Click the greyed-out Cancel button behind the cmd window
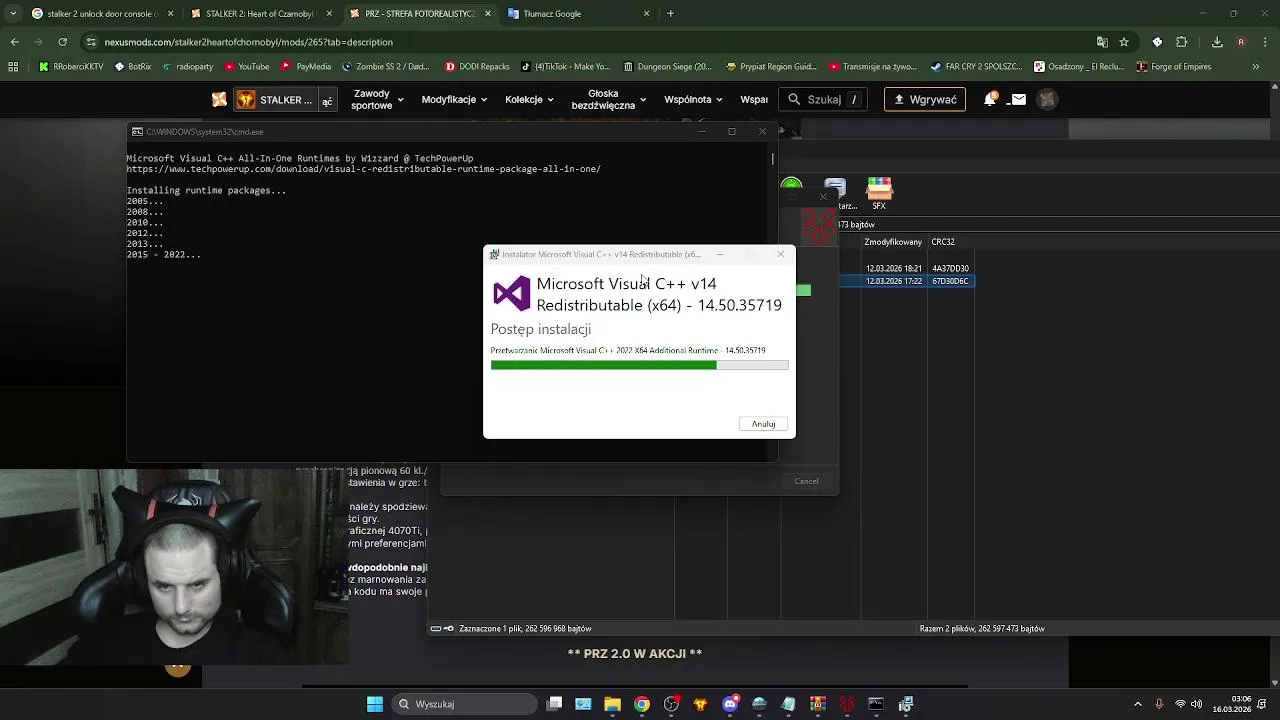This screenshot has height=720, width=1280. 806,481
